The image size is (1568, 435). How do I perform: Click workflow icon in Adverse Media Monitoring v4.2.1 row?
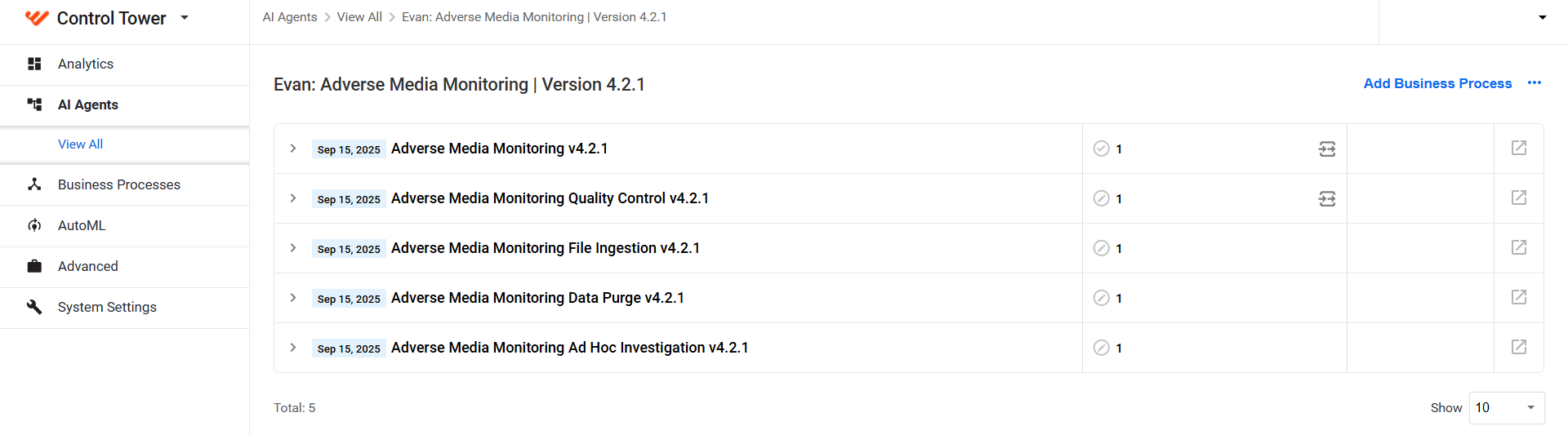(x=1327, y=149)
